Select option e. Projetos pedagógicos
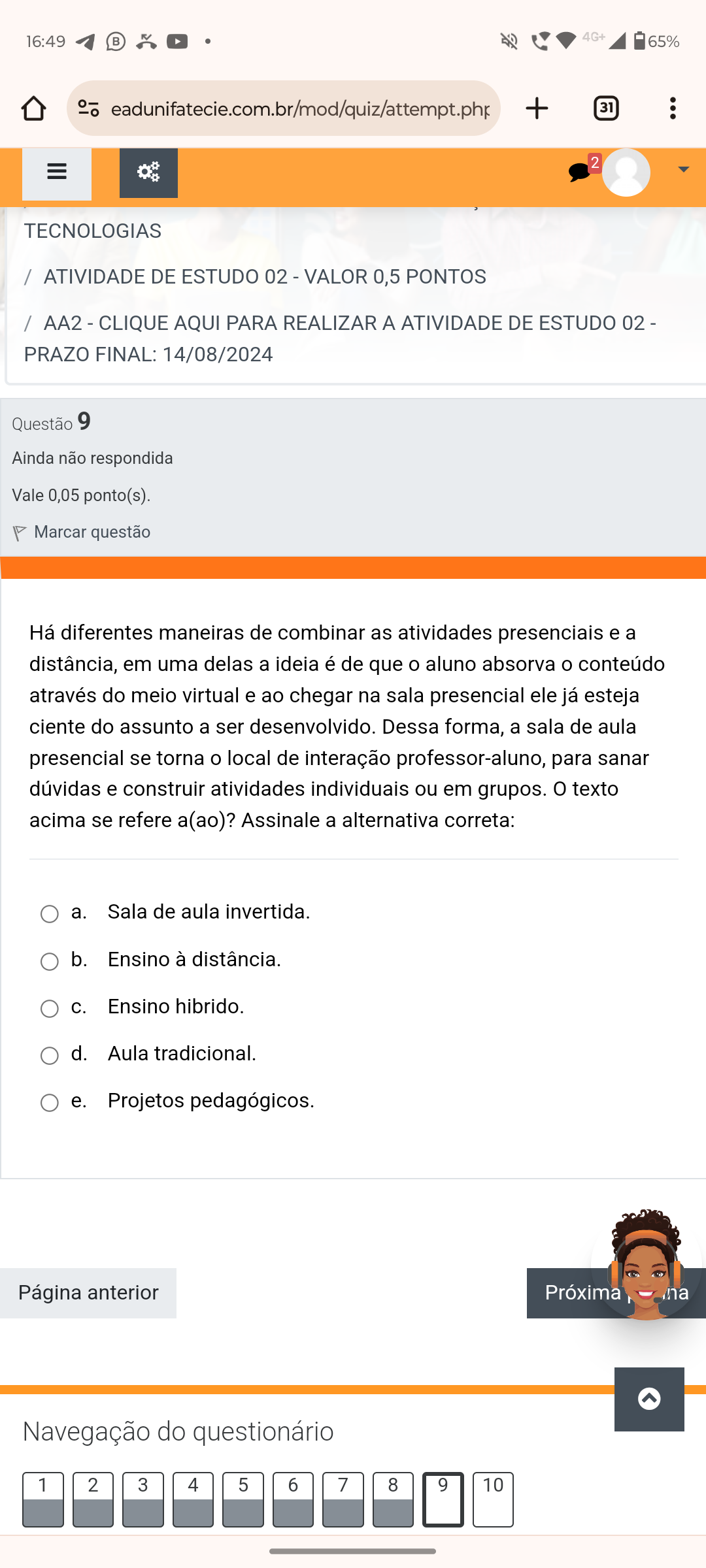The image size is (706, 1568). [50, 1103]
